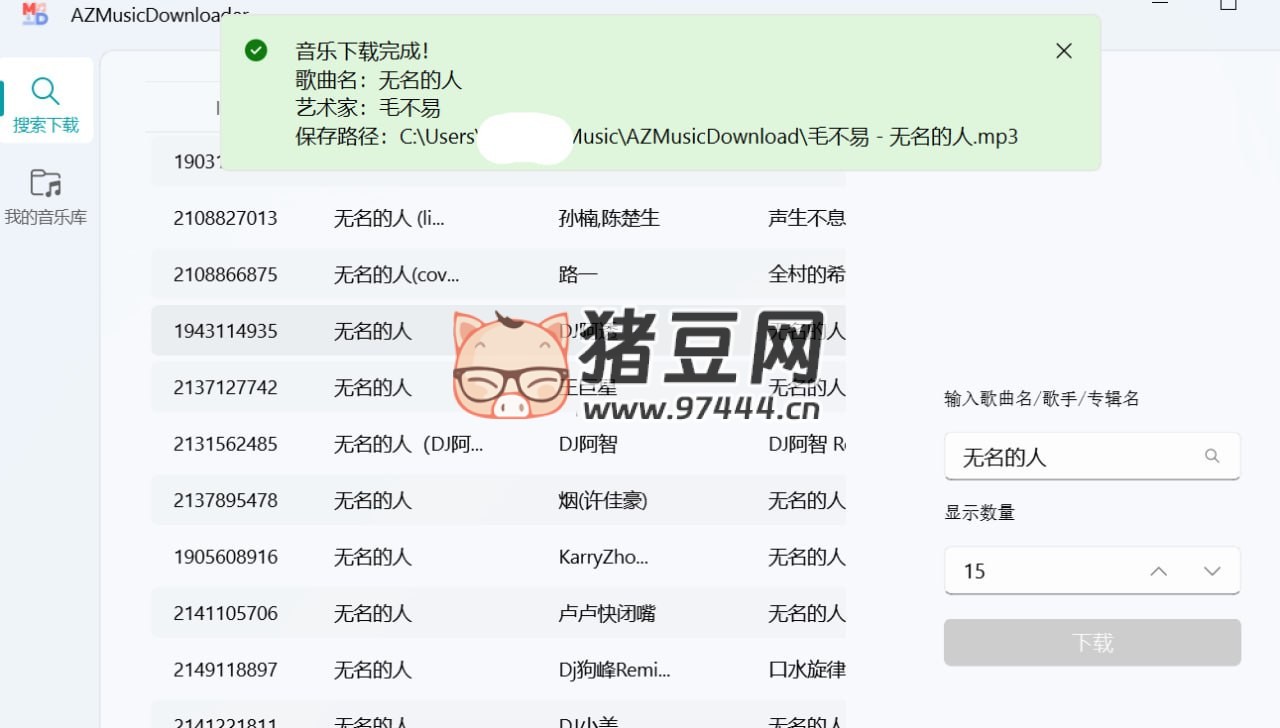Click the 显示数量 number box
This screenshot has height=728, width=1280.
(1040, 571)
